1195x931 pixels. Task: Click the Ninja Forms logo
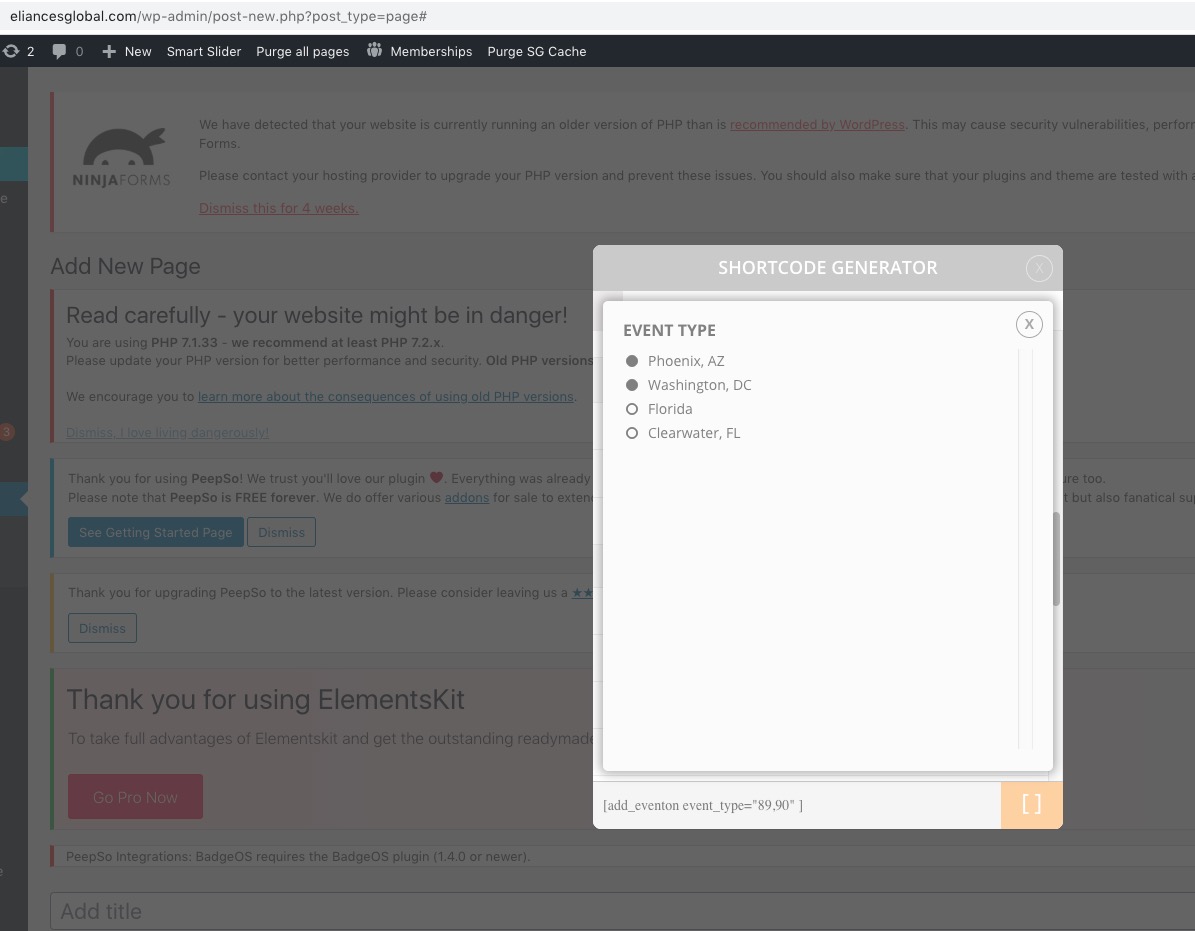pyautogui.click(x=122, y=158)
